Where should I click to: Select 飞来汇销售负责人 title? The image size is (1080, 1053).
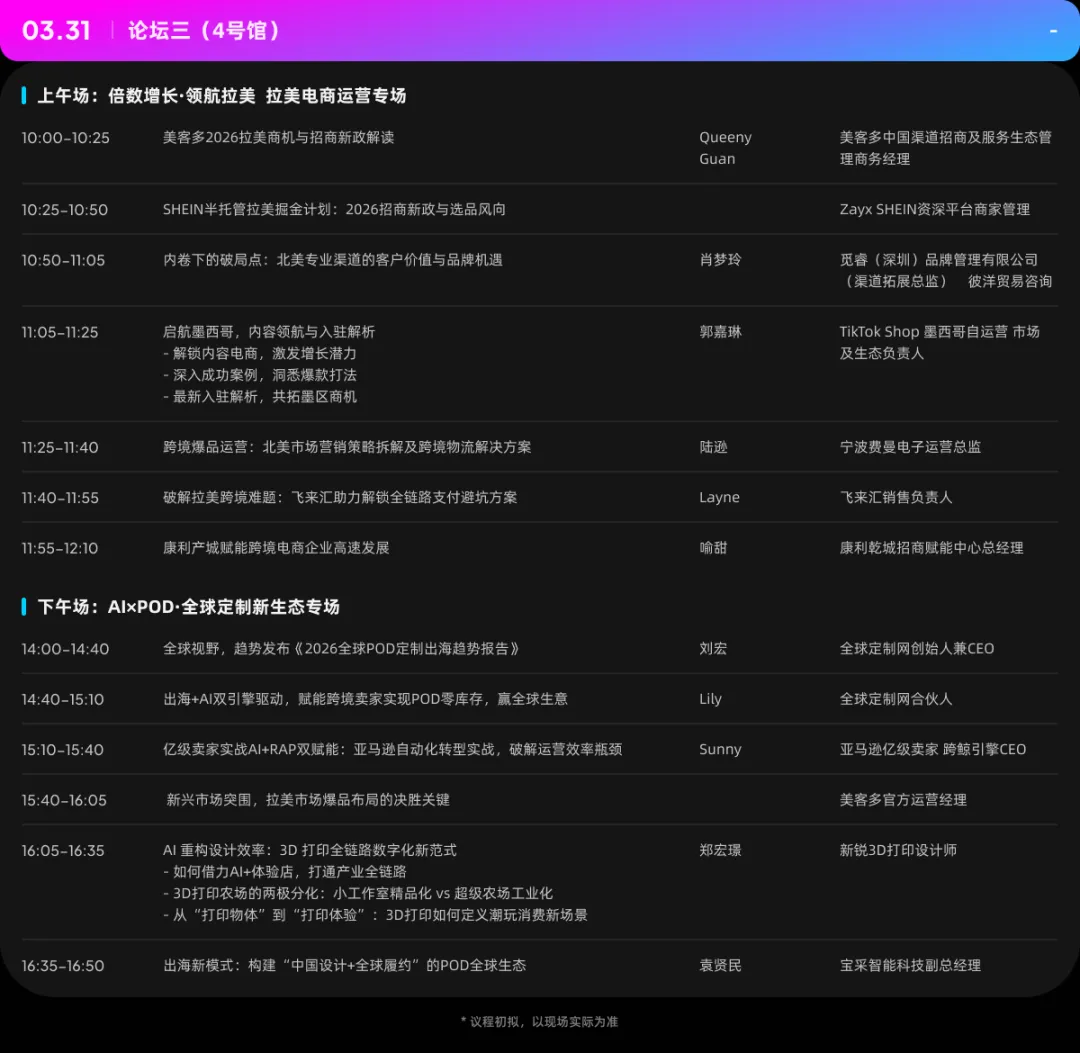(896, 497)
